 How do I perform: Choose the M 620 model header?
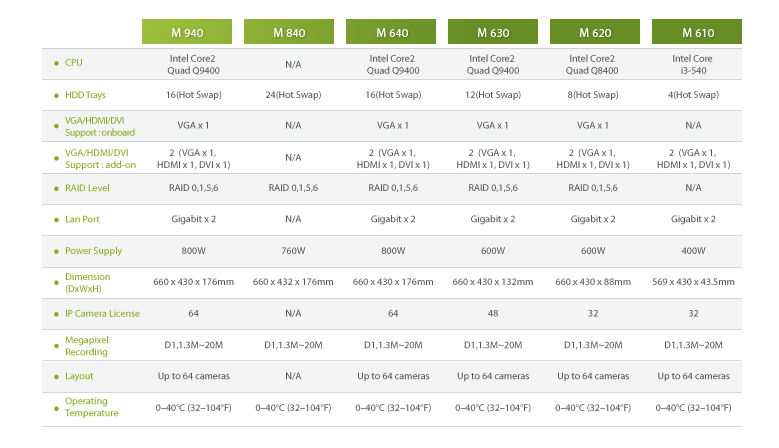595,31
